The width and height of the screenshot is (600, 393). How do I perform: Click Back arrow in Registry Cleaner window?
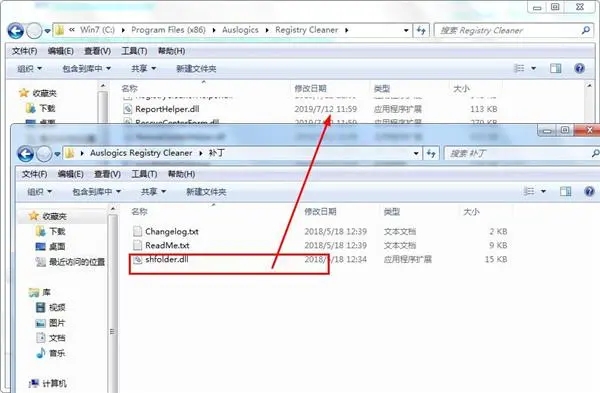(16, 31)
